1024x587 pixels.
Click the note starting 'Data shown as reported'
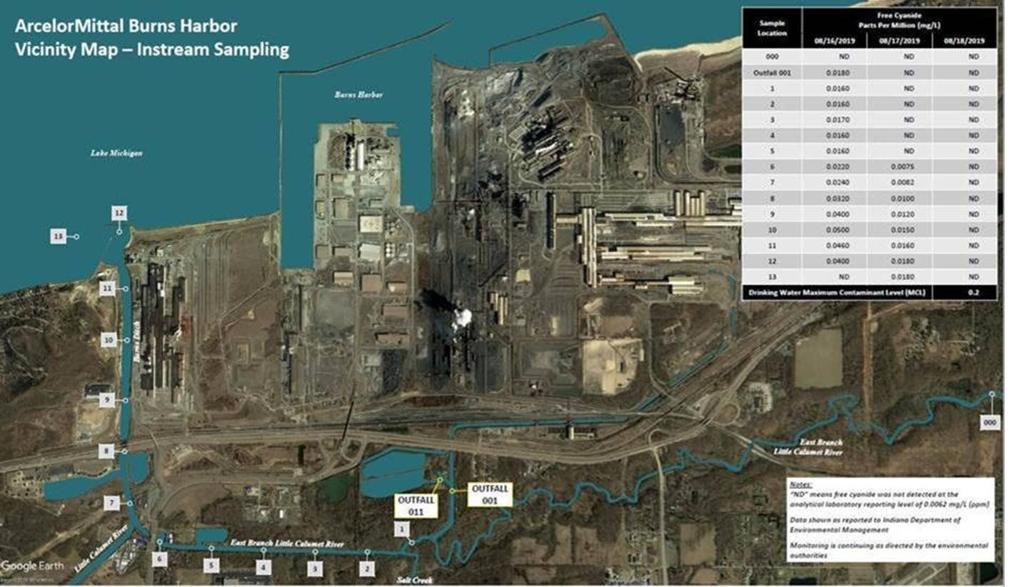pos(875,526)
